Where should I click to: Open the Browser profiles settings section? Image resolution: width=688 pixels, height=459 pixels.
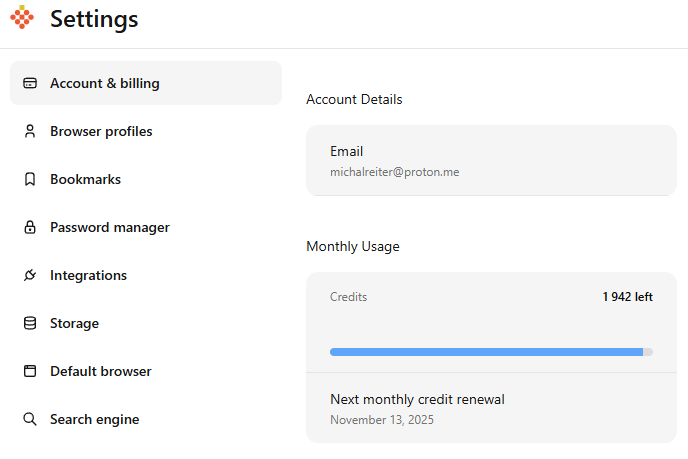(101, 131)
